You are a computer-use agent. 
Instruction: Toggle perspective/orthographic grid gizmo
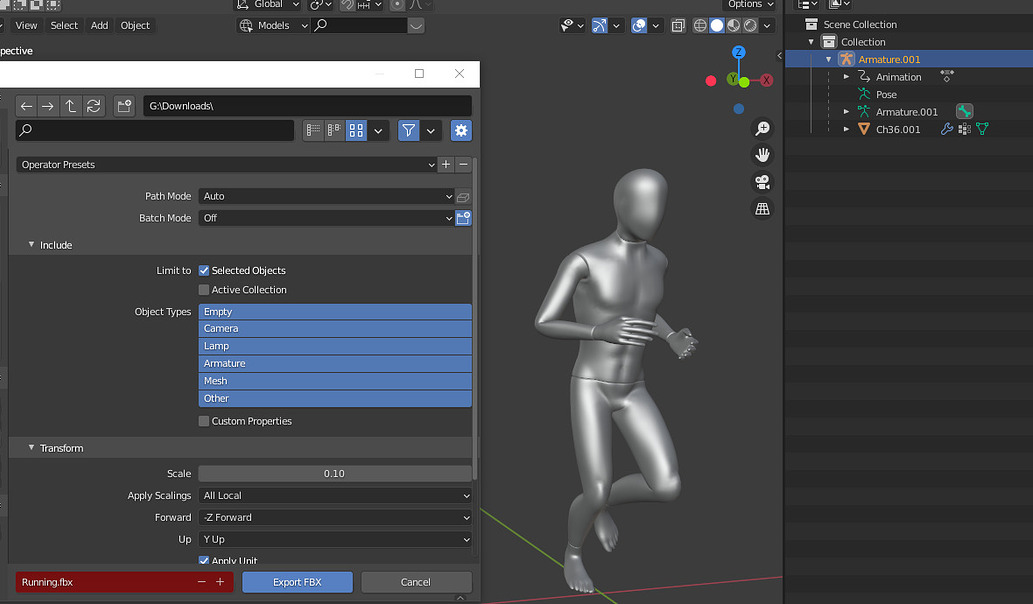(762, 209)
